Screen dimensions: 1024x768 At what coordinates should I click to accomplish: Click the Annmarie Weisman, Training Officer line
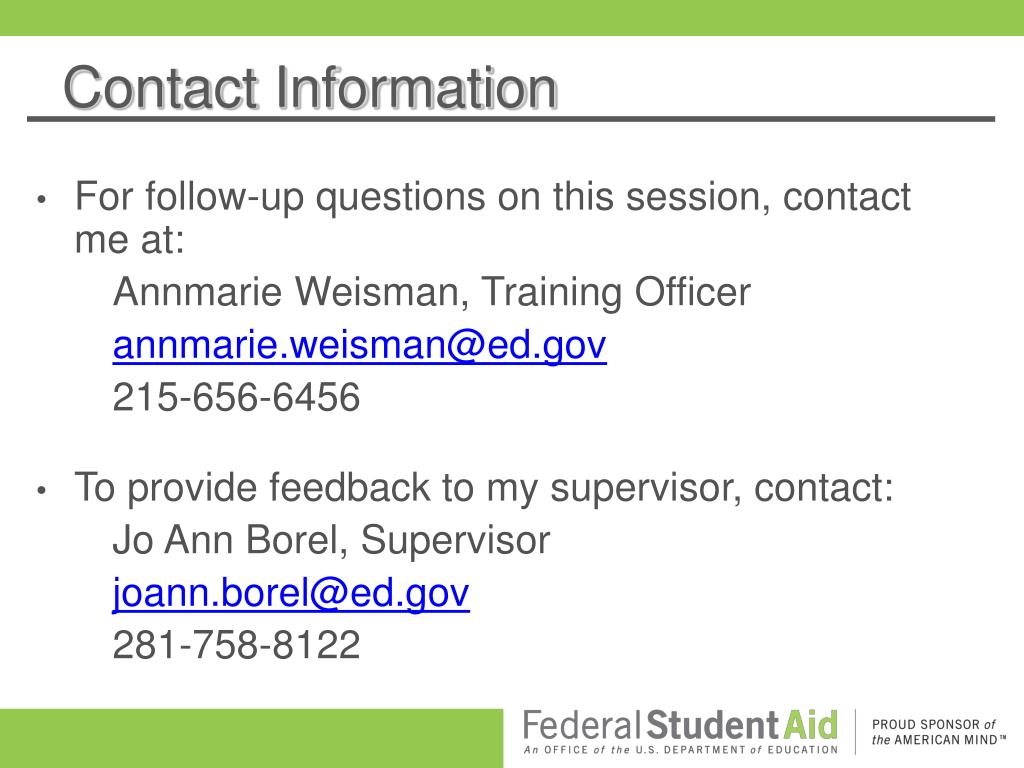[x=432, y=292]
